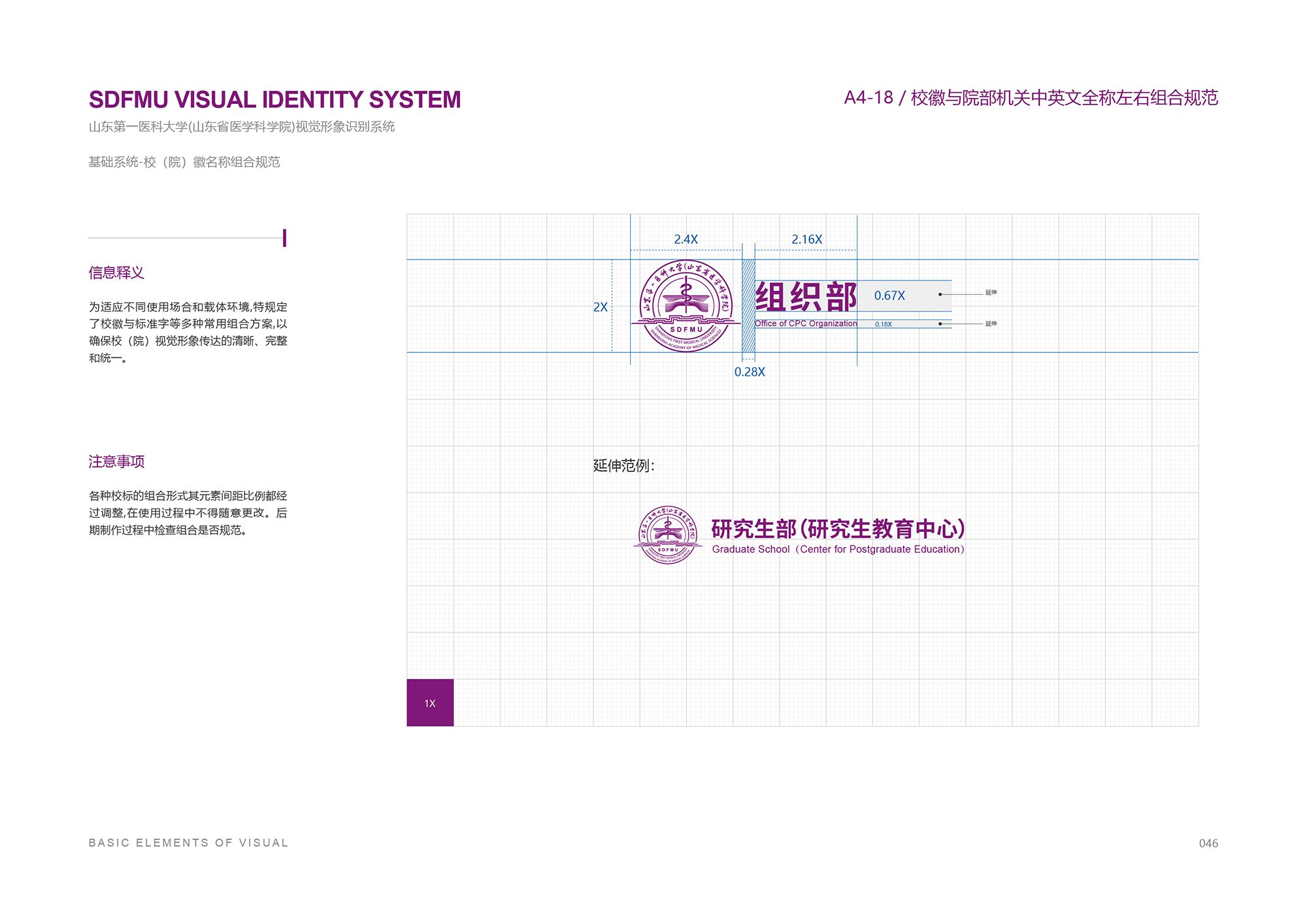Click the paragraph starting '各种校标的组合形式'
Viewport: 1307px width, 924px height.
188,513
